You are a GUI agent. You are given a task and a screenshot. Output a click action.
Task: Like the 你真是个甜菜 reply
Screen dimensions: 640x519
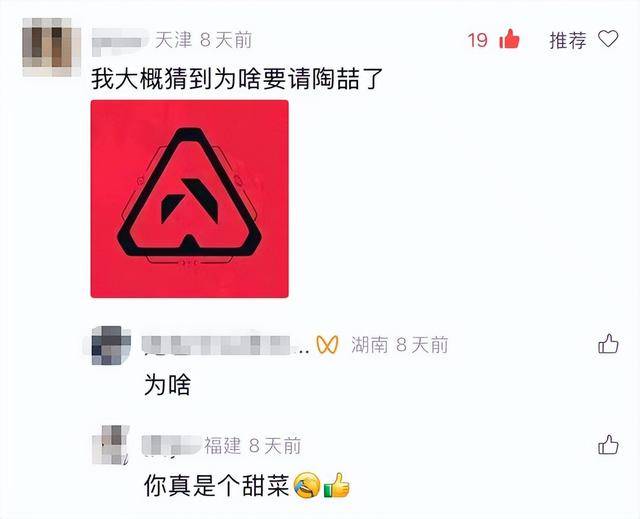(608, 445)
